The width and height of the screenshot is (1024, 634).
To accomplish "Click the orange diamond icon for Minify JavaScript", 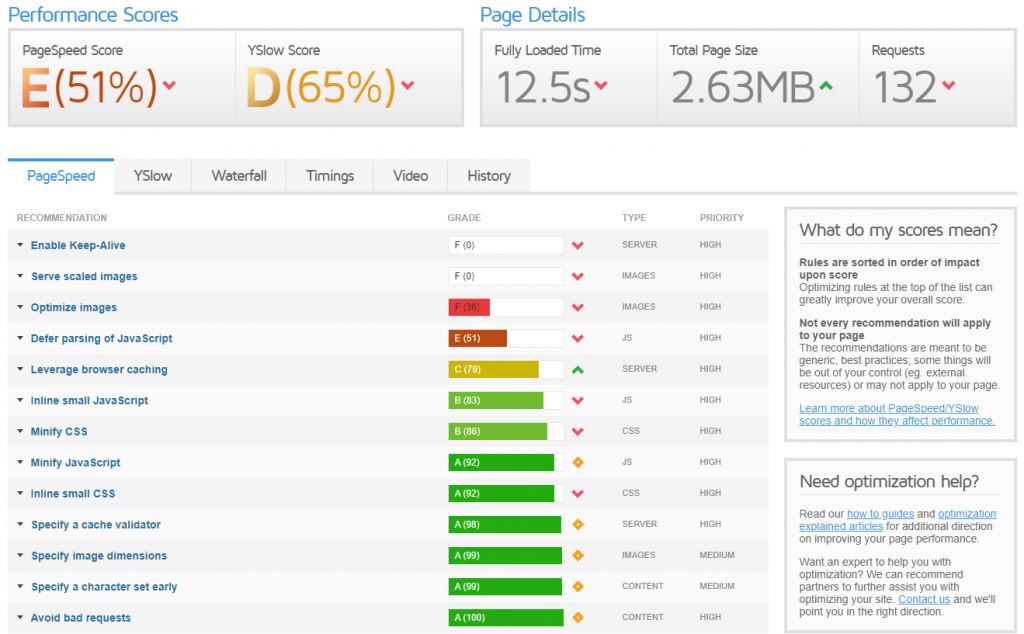I will [577, 463].
